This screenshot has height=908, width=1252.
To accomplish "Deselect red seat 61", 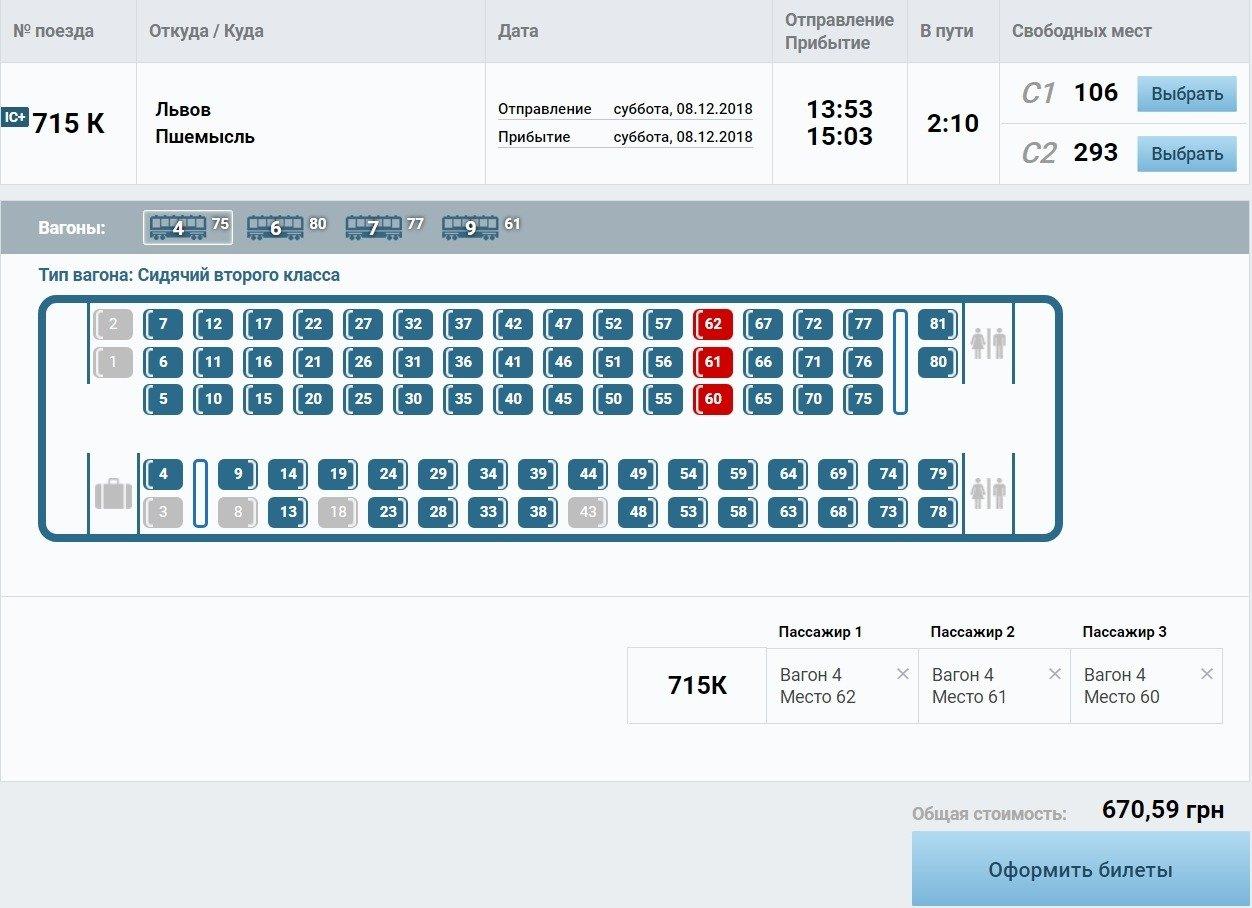I will coord(713,362).
